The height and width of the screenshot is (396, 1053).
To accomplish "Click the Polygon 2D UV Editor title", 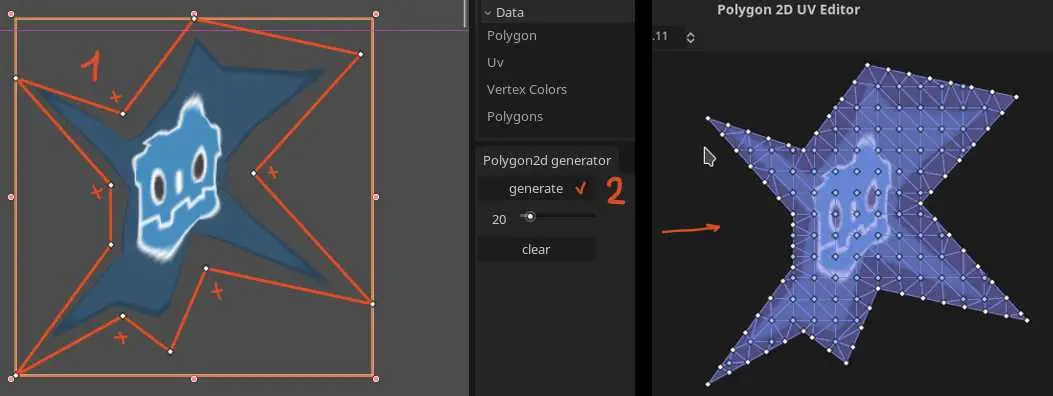I will pyautogui.click(x=788, y=9).
